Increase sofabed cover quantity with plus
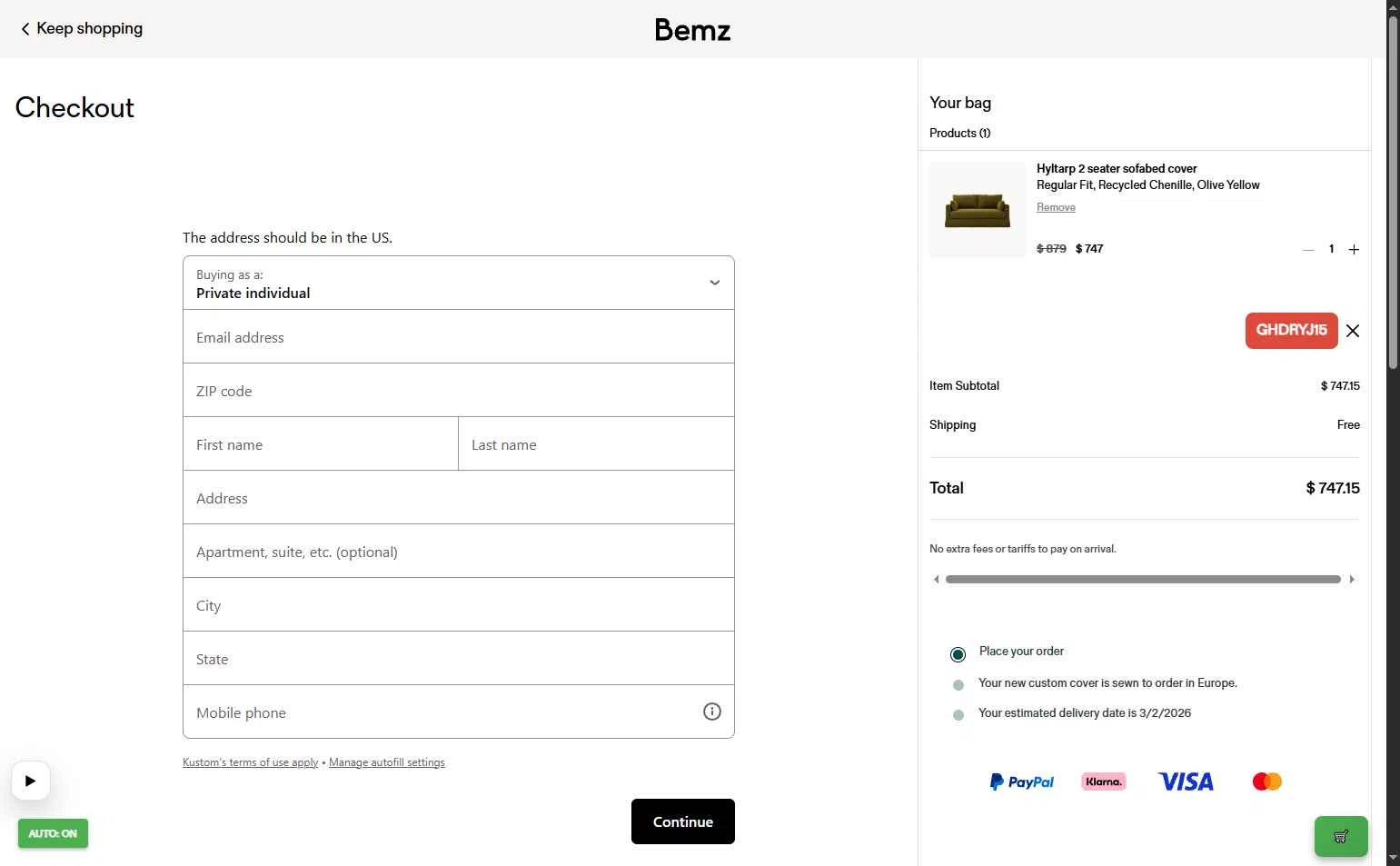The width and height of the screenshot is (1400, 866). tap(1354, 250)
